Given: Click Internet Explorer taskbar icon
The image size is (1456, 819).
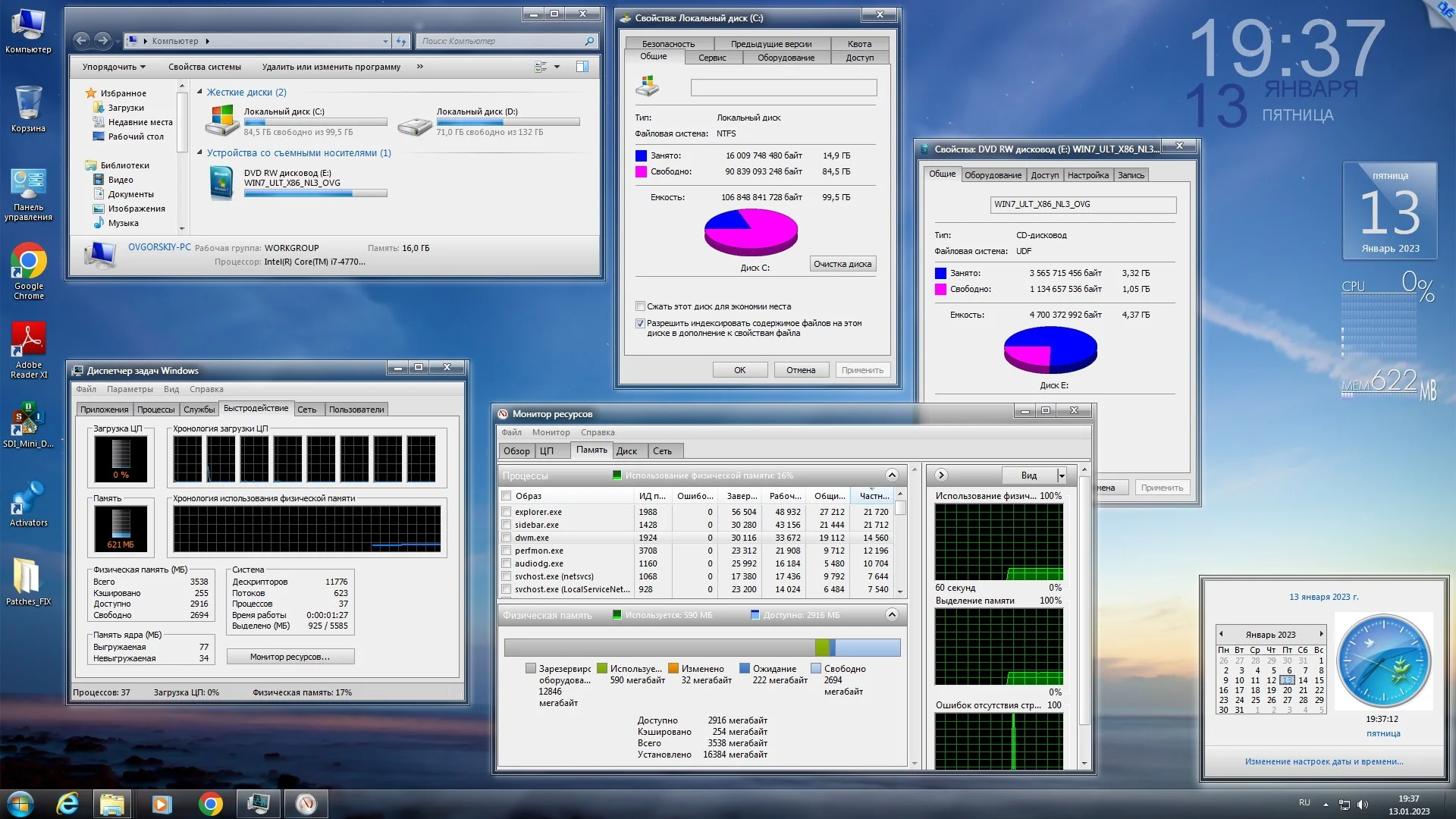Looking at the screenshot, I should point(67,804).
